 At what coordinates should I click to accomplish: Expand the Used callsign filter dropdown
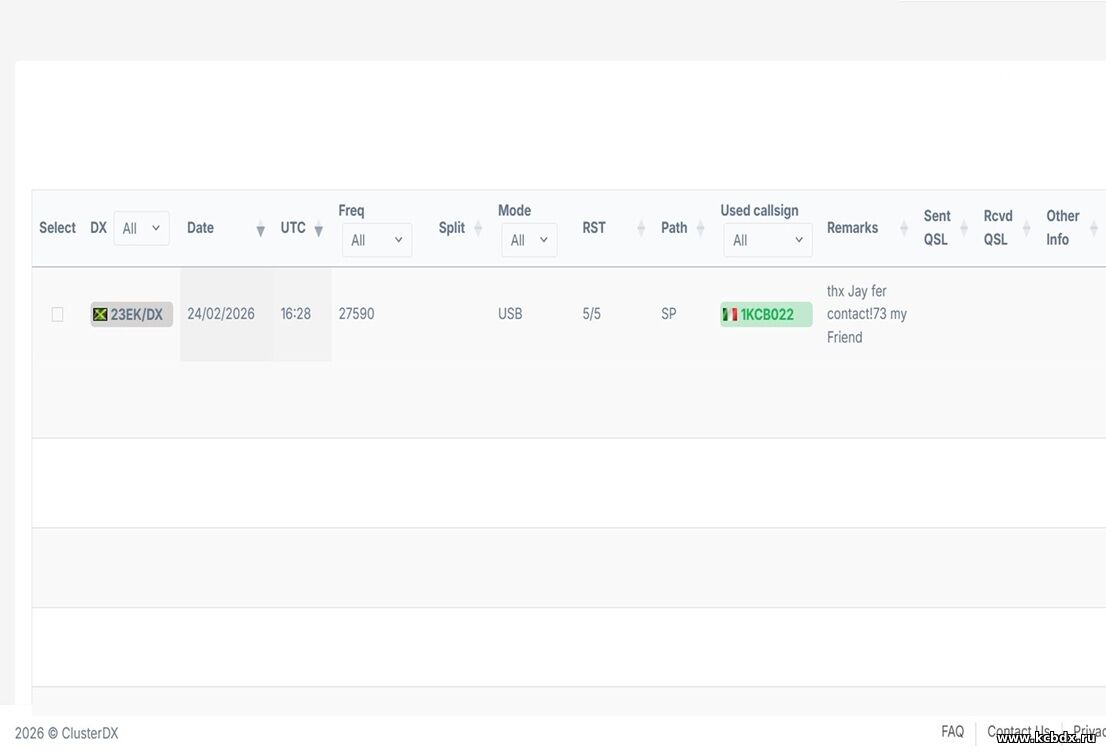(767, 240)
